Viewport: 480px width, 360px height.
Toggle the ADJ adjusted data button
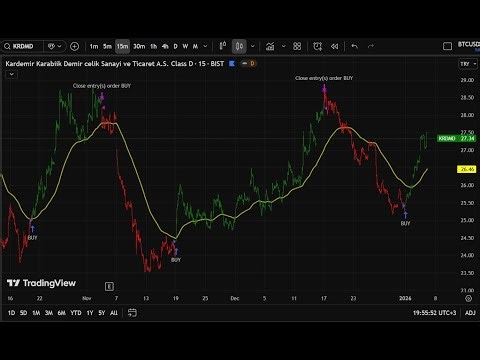tap(470, 313)
